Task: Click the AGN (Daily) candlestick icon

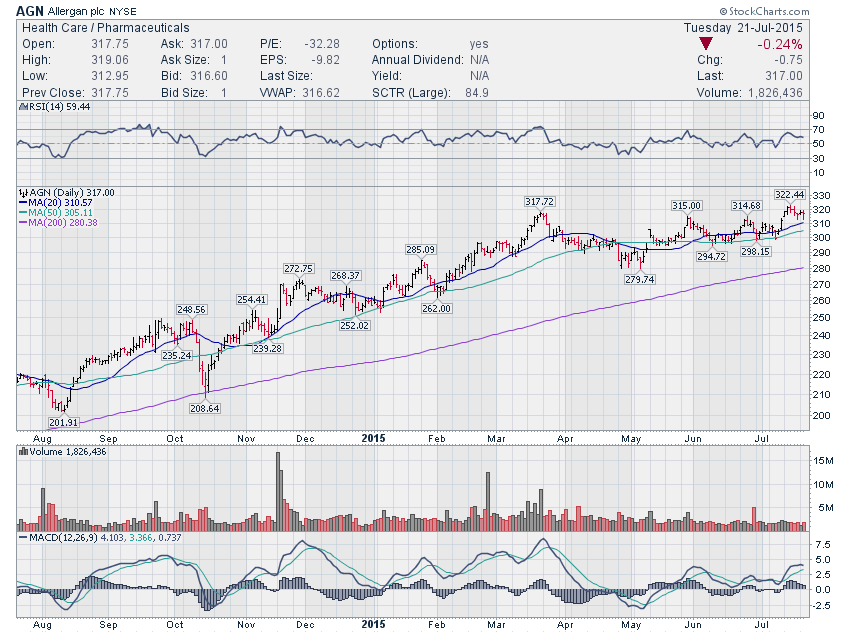Action: click(x=23, y=192)
